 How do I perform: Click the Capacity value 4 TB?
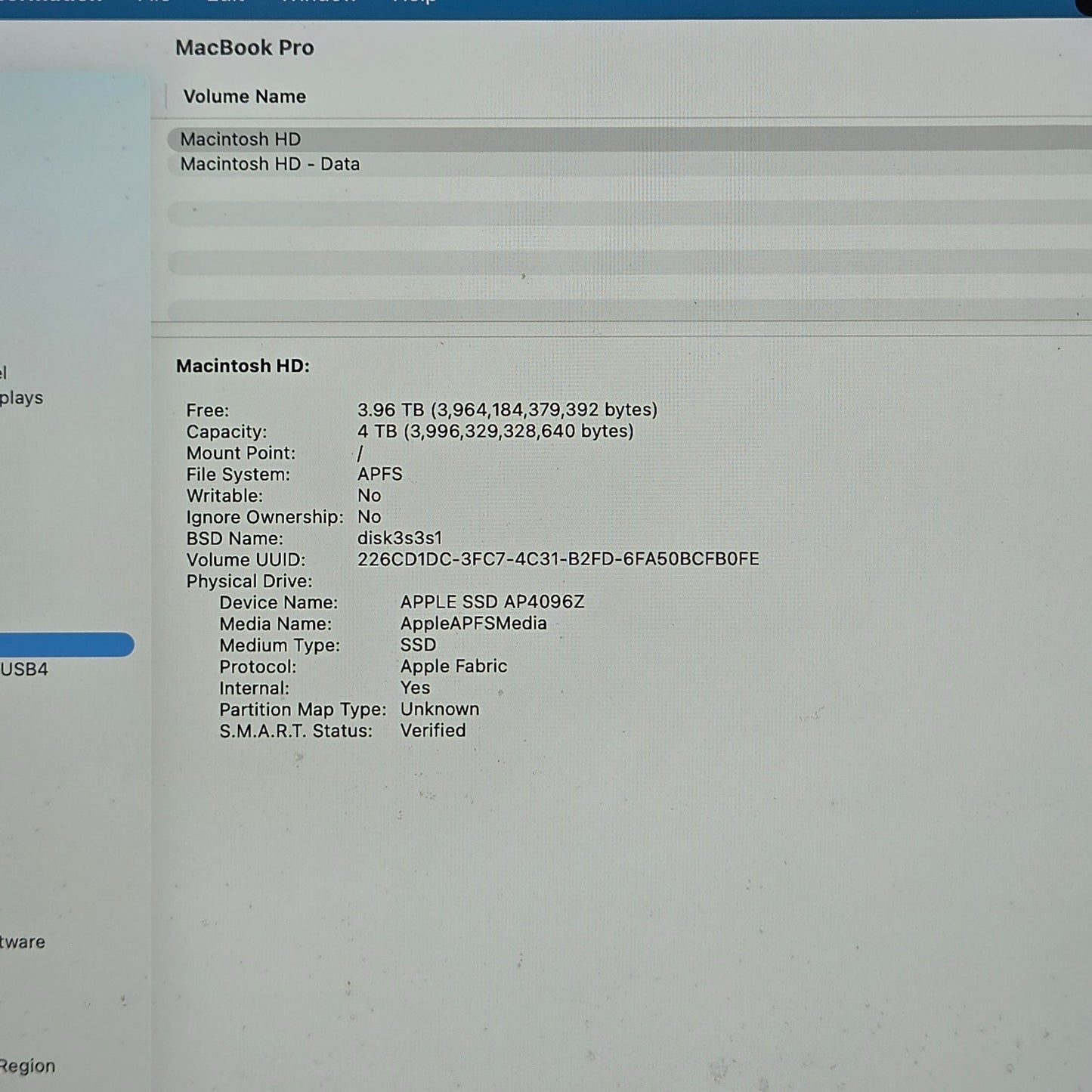(x=495, y=432)
